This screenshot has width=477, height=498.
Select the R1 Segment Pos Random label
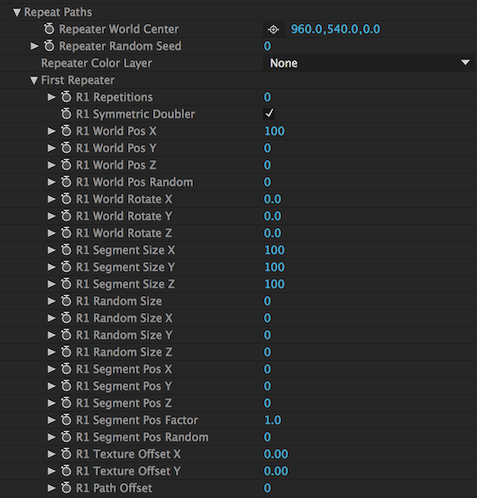(142, 437)
